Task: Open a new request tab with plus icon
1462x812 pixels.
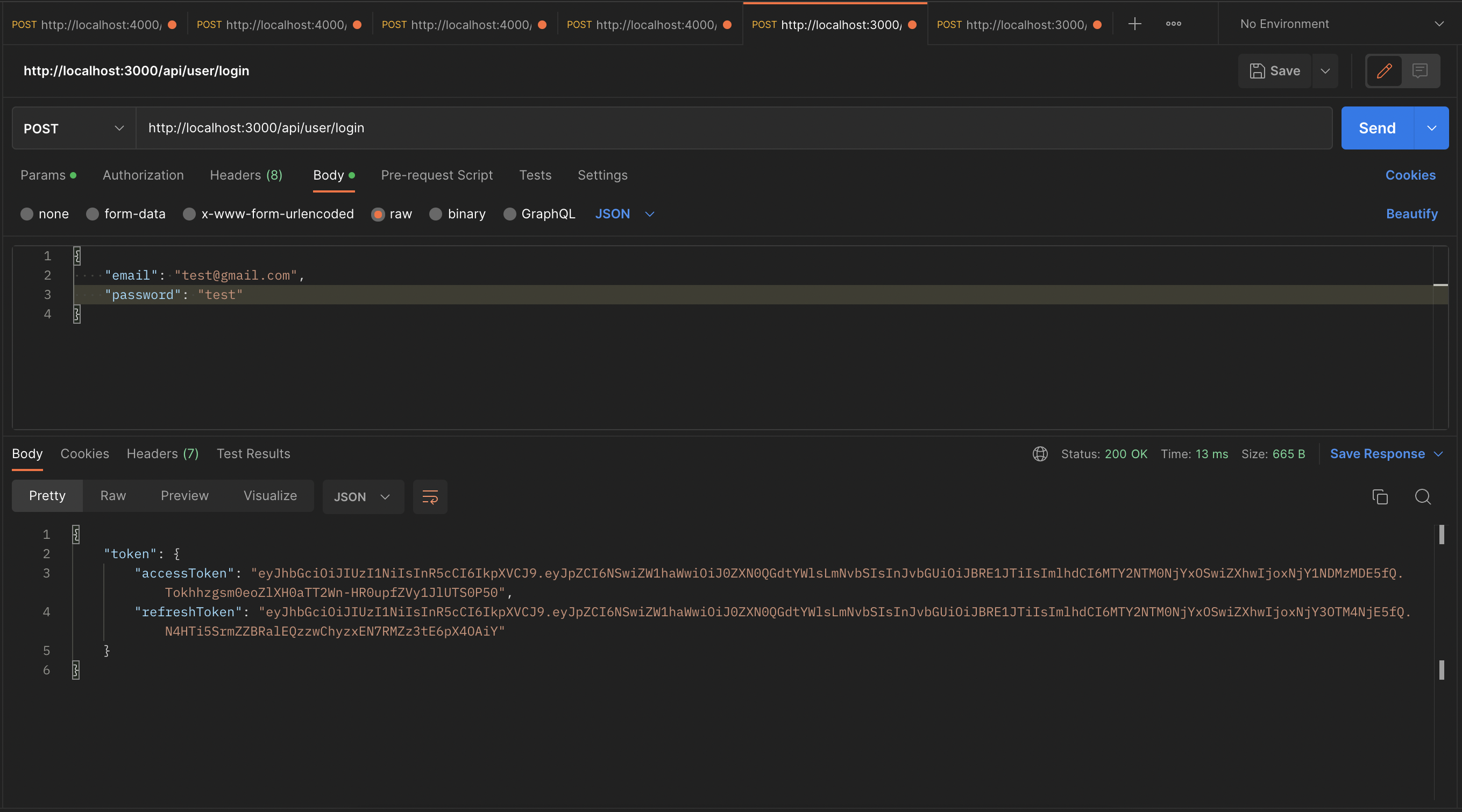Action: click(x=1134, y=24)
